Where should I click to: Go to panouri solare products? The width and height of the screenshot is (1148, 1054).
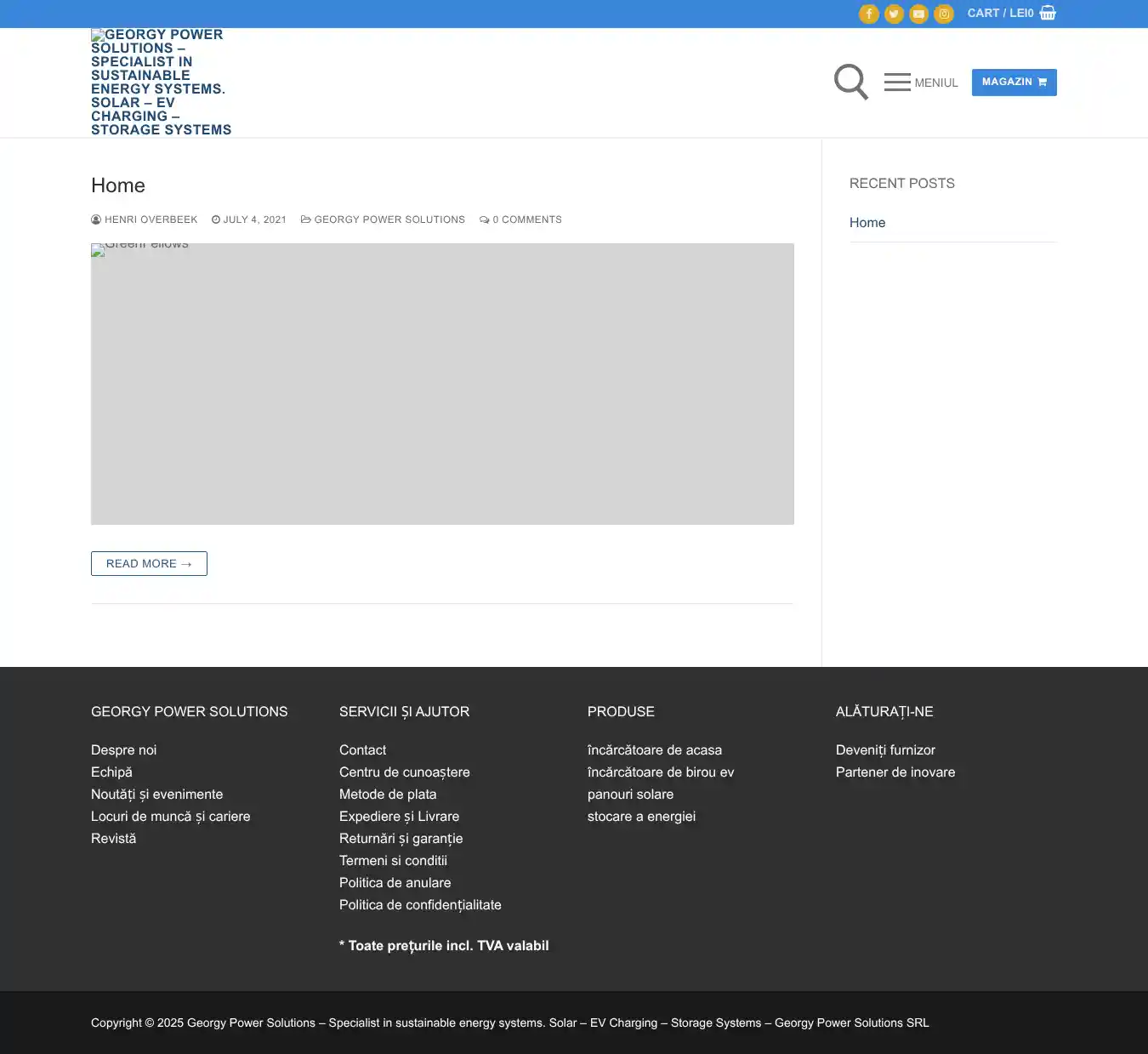coord(630,794)
